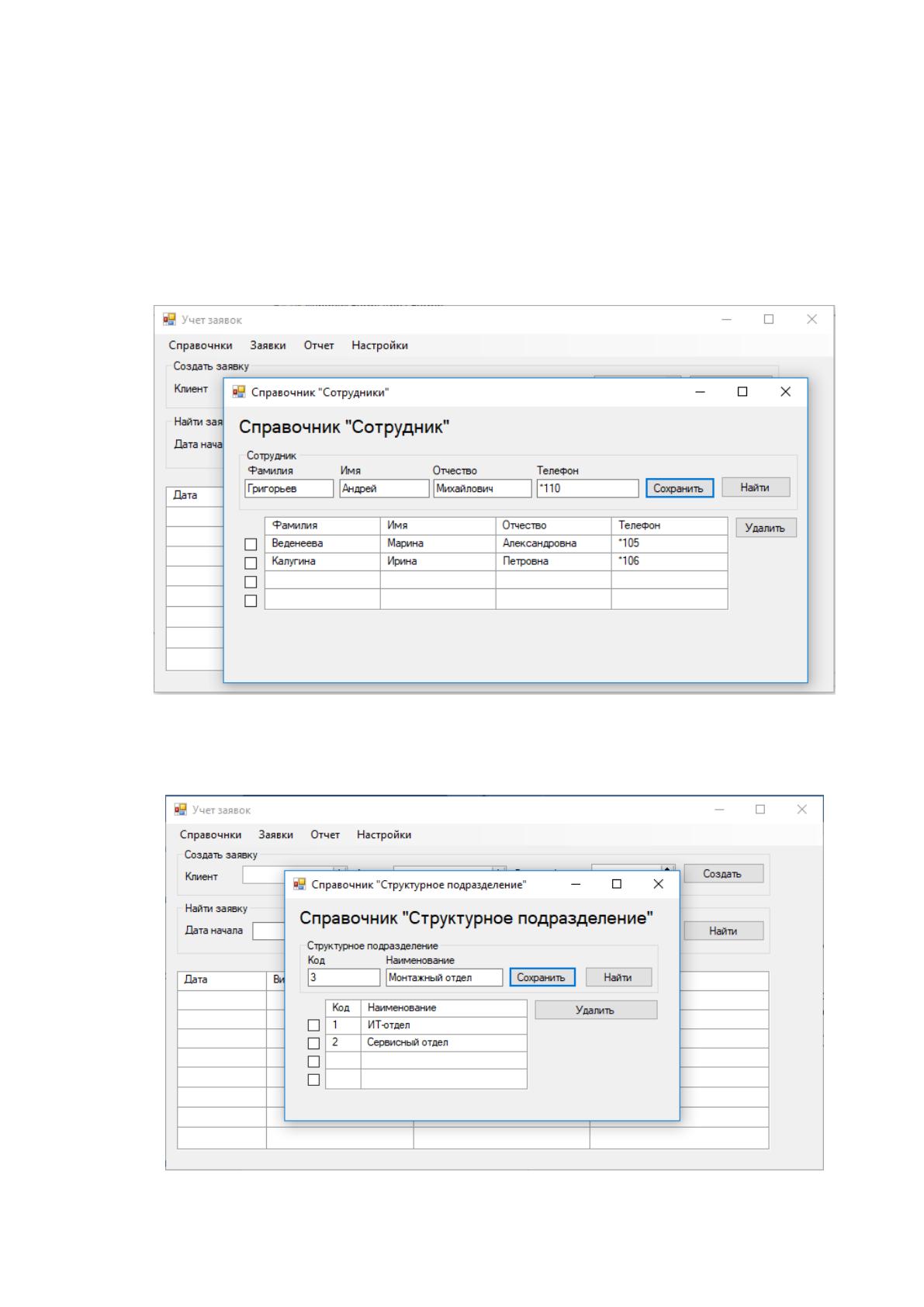Click the Структурное подразделение dialog title bar icon
The height and width of the screenshot is (1307, 924).
pyautogui.click(x=299, y=884)
